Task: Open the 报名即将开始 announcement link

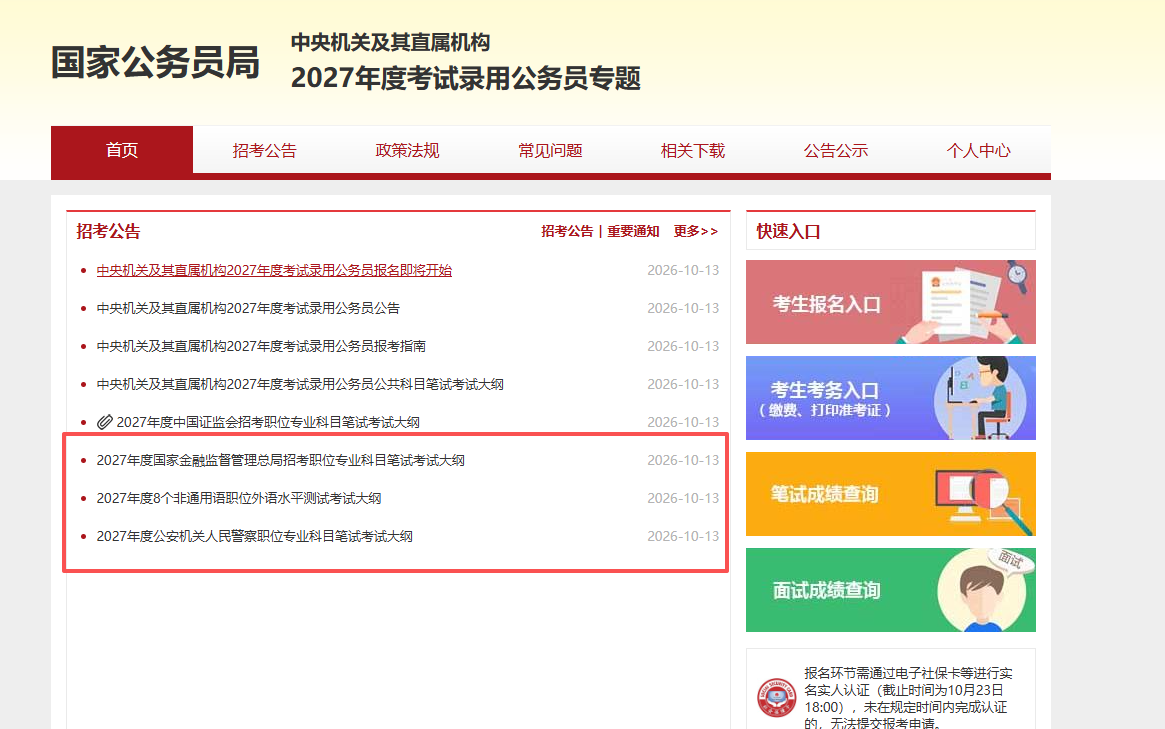Action: (x=274, y=270)
